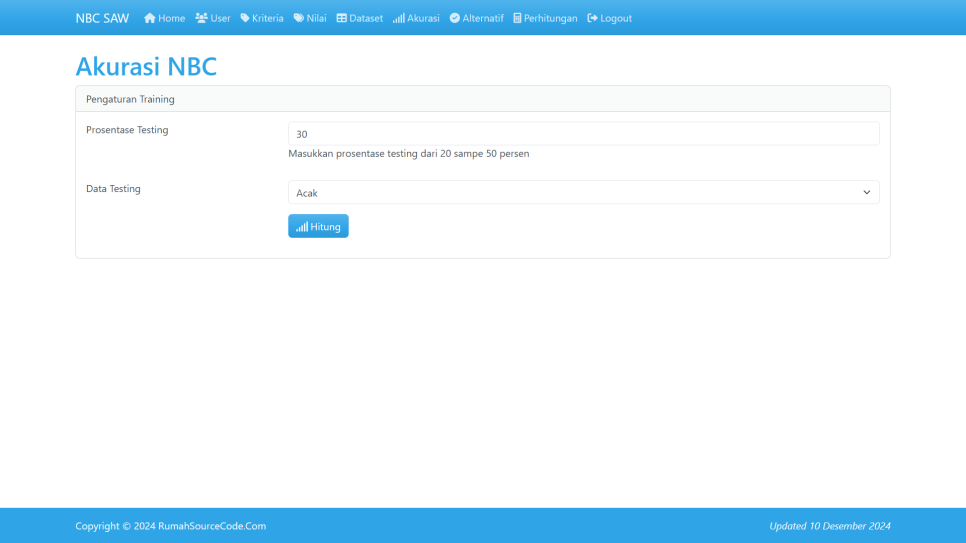Click the table icon beside Dataset
Viewport: 966px width, 543px height.
342,18
